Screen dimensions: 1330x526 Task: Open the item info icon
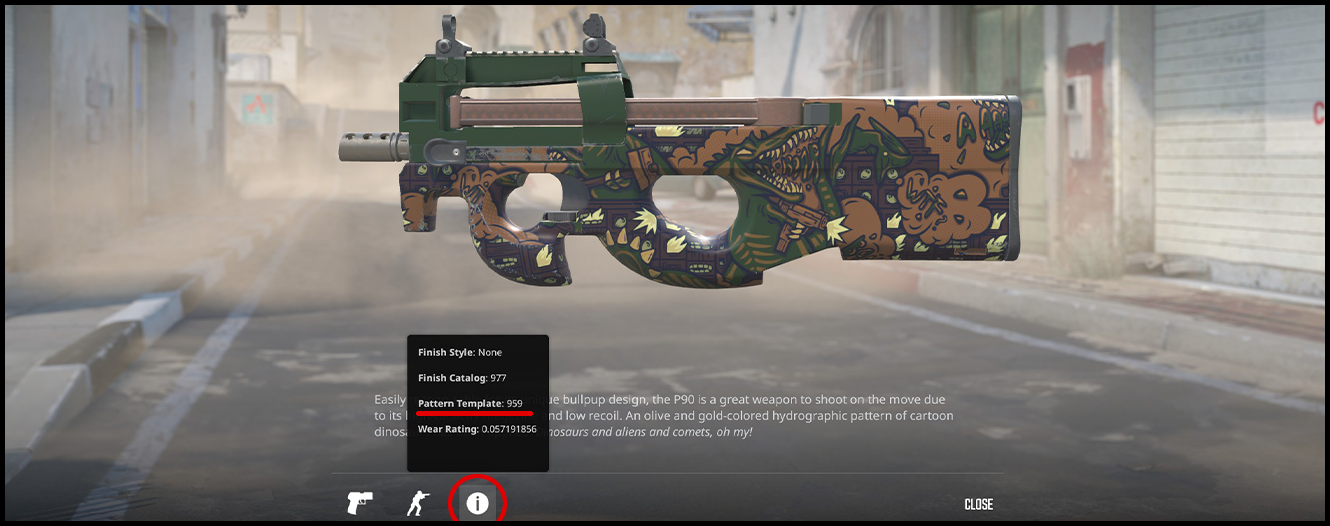tap(478, 503)
